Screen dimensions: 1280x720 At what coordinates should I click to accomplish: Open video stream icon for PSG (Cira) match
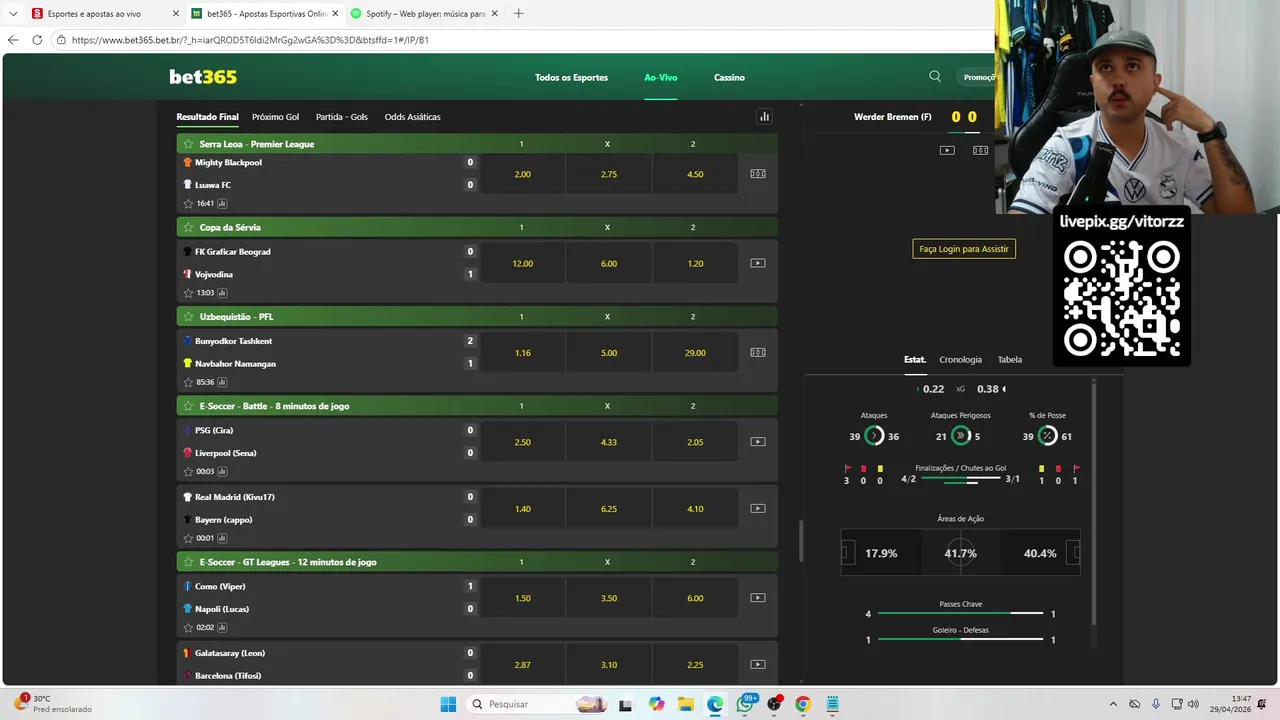[758, 442]
